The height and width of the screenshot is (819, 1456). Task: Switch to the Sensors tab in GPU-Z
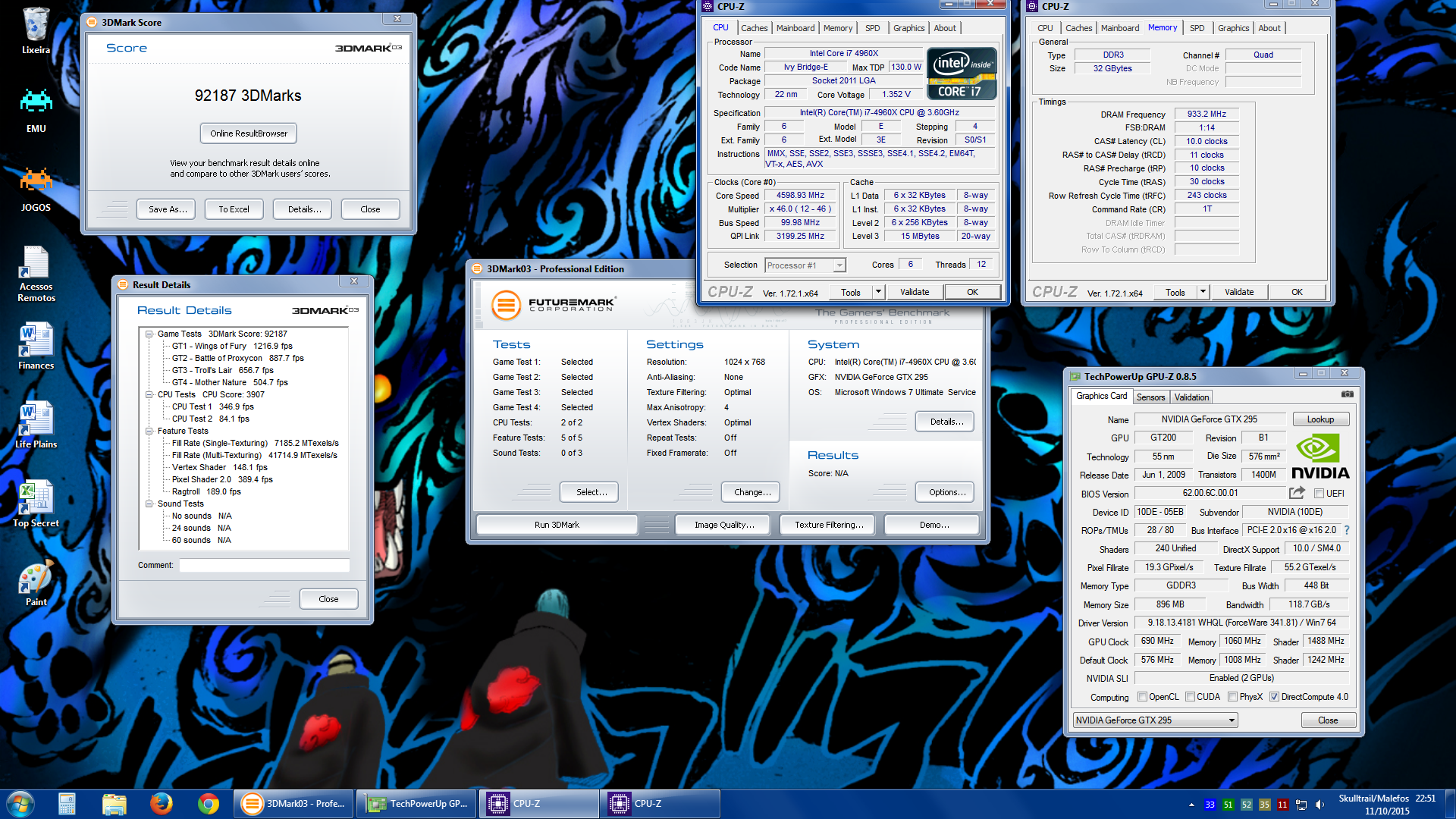(x=1150, y=397)
